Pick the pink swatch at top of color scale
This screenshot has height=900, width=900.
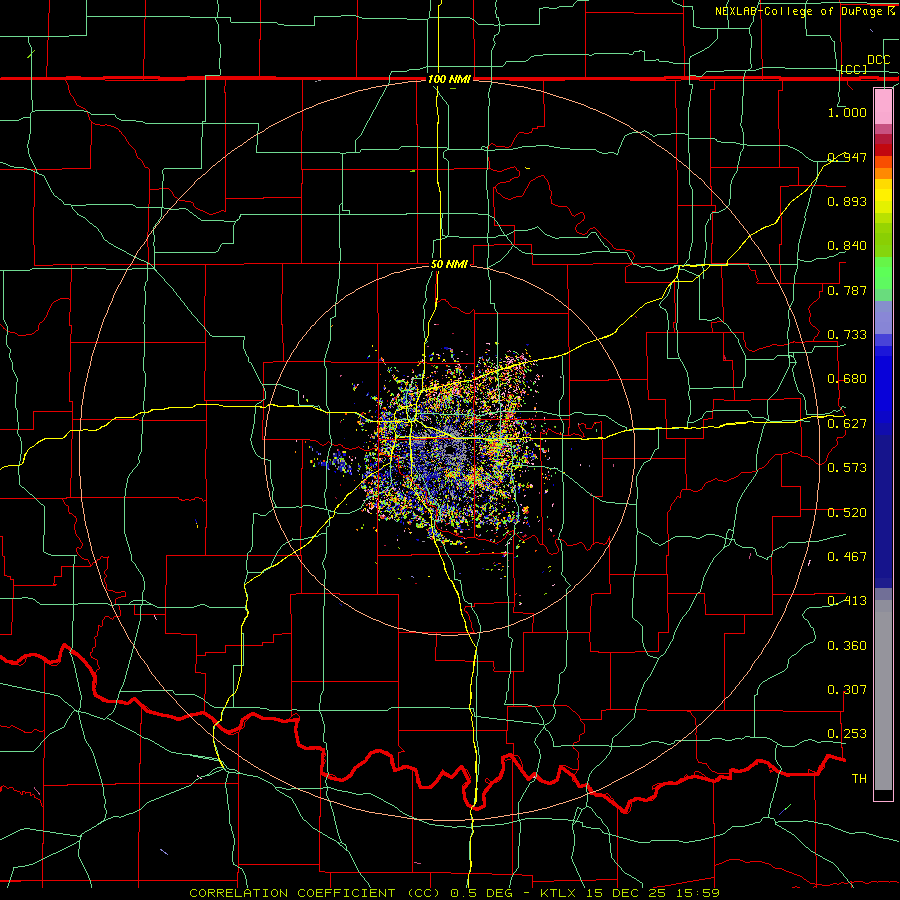pos(883,106)
